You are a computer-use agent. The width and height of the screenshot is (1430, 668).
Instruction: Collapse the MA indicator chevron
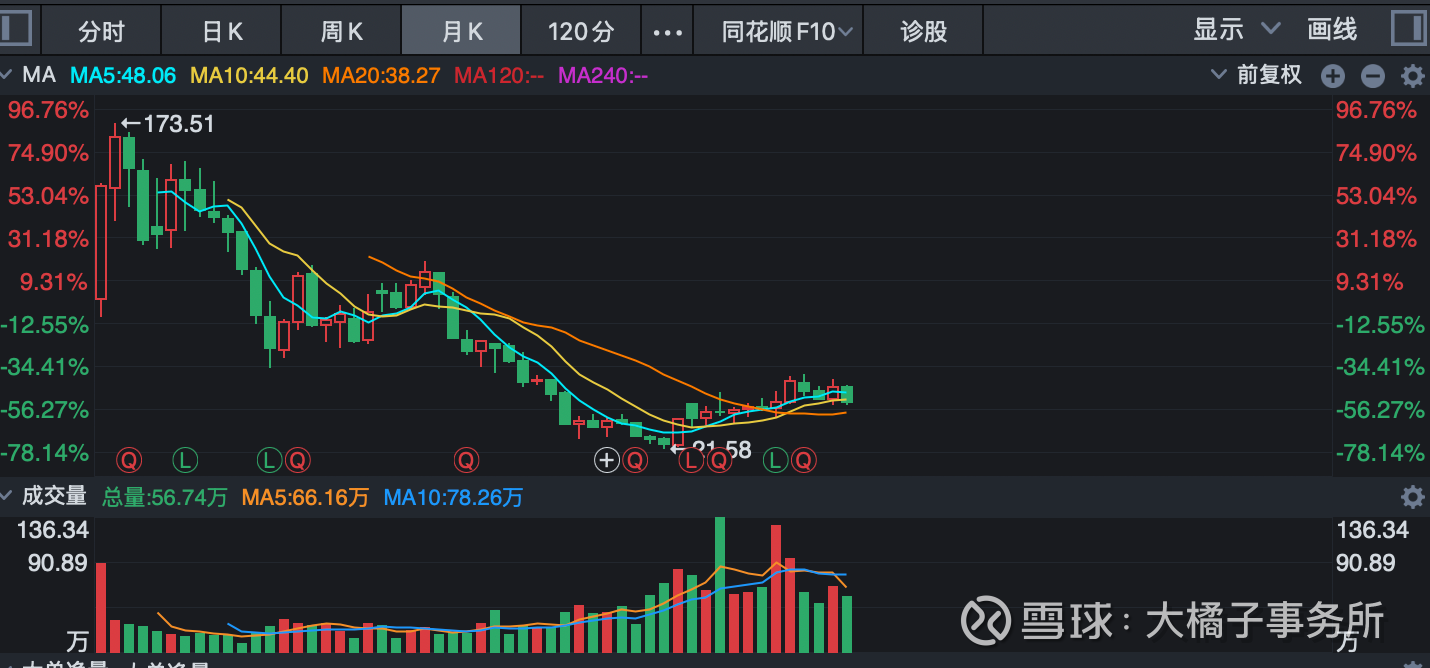[10, 75]
